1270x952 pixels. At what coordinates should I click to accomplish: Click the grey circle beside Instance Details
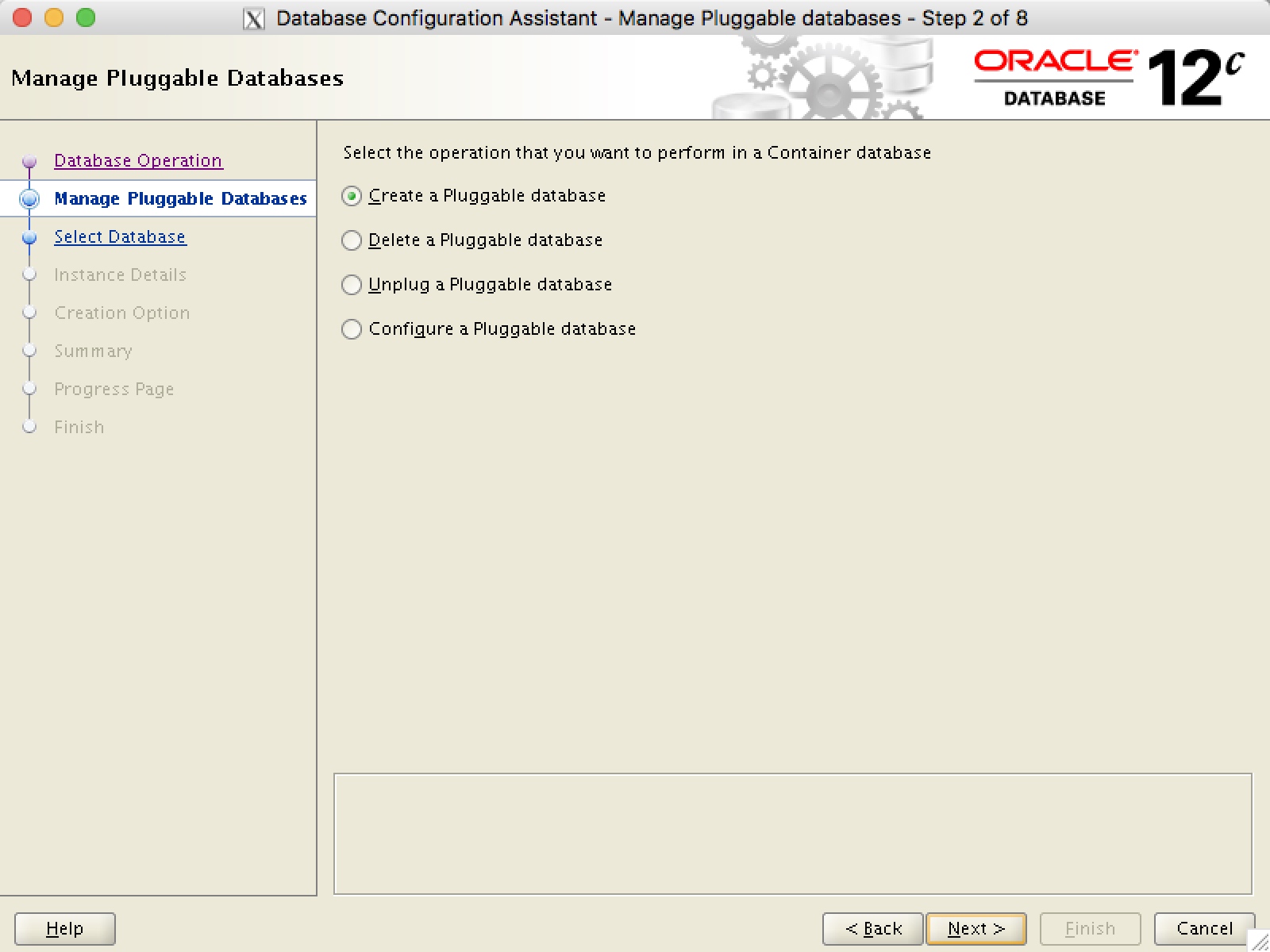pyautogui.click(x=30, y=274)
